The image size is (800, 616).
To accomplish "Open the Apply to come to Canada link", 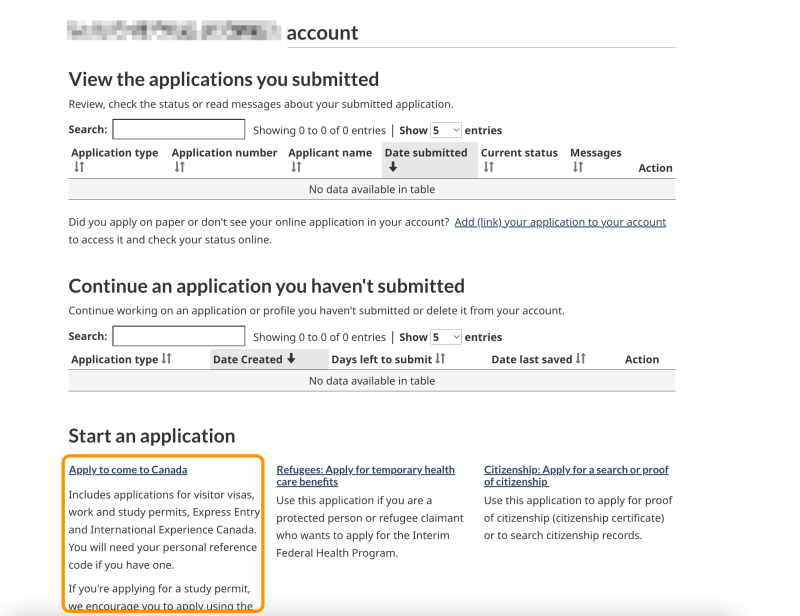I will pyautogui.click(x=128, y=470).
